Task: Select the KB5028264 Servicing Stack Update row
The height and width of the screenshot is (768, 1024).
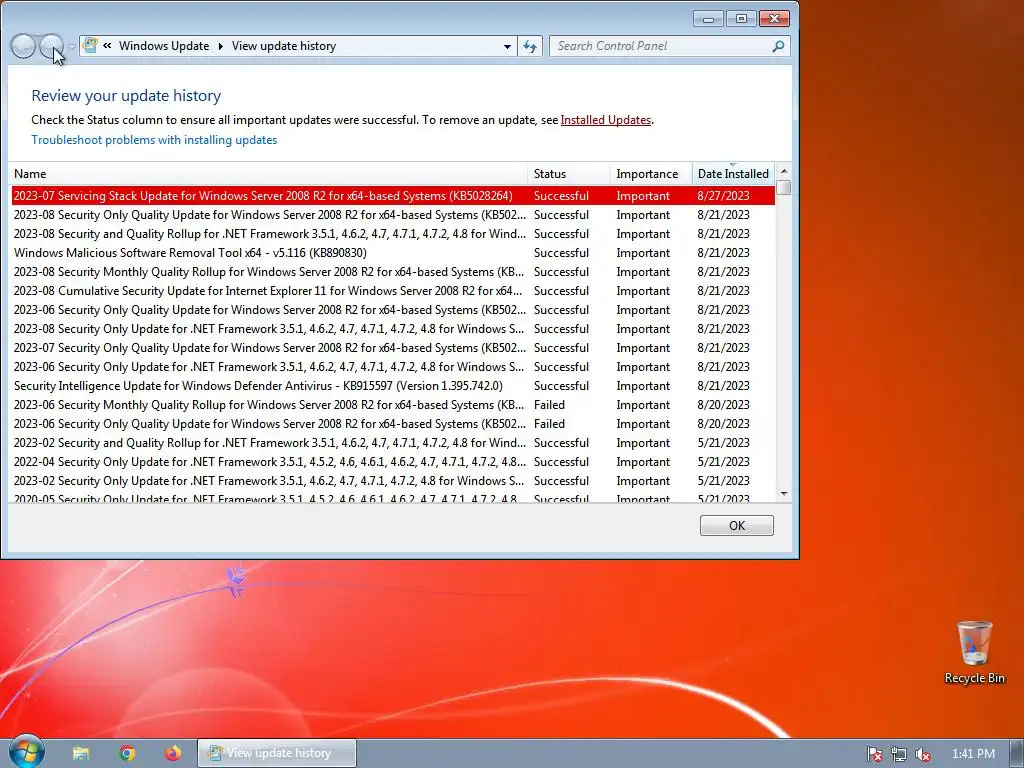Action: pos(393,196)
